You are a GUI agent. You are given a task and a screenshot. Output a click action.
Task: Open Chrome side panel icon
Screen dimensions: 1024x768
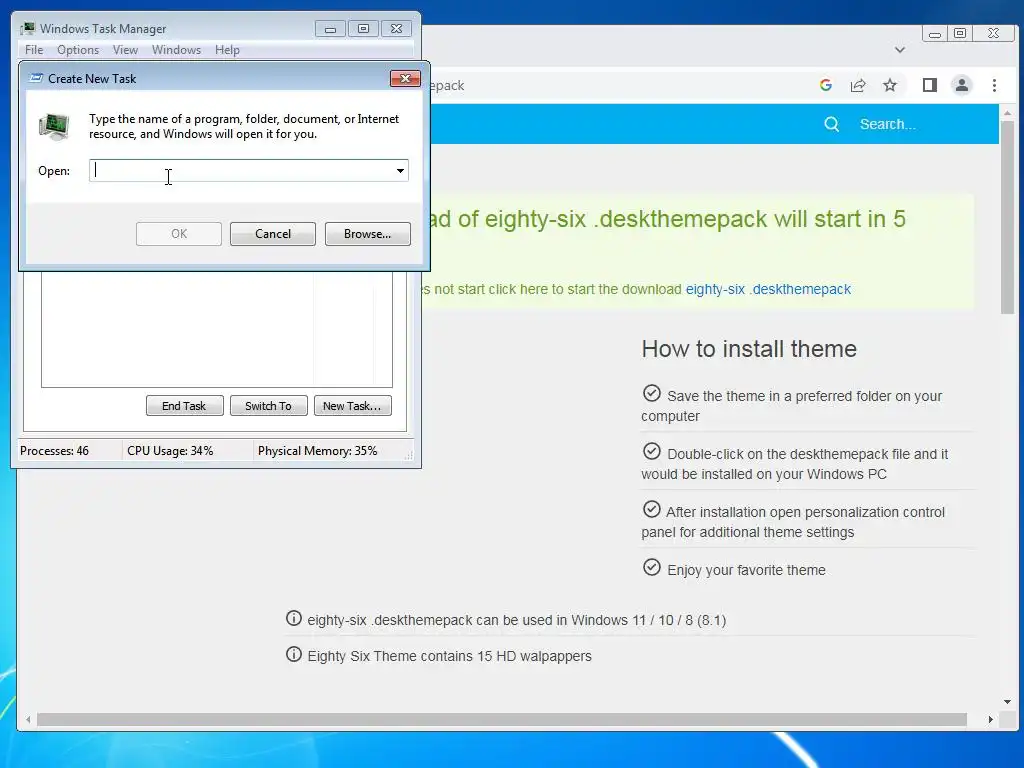click(x=929, y=85)
